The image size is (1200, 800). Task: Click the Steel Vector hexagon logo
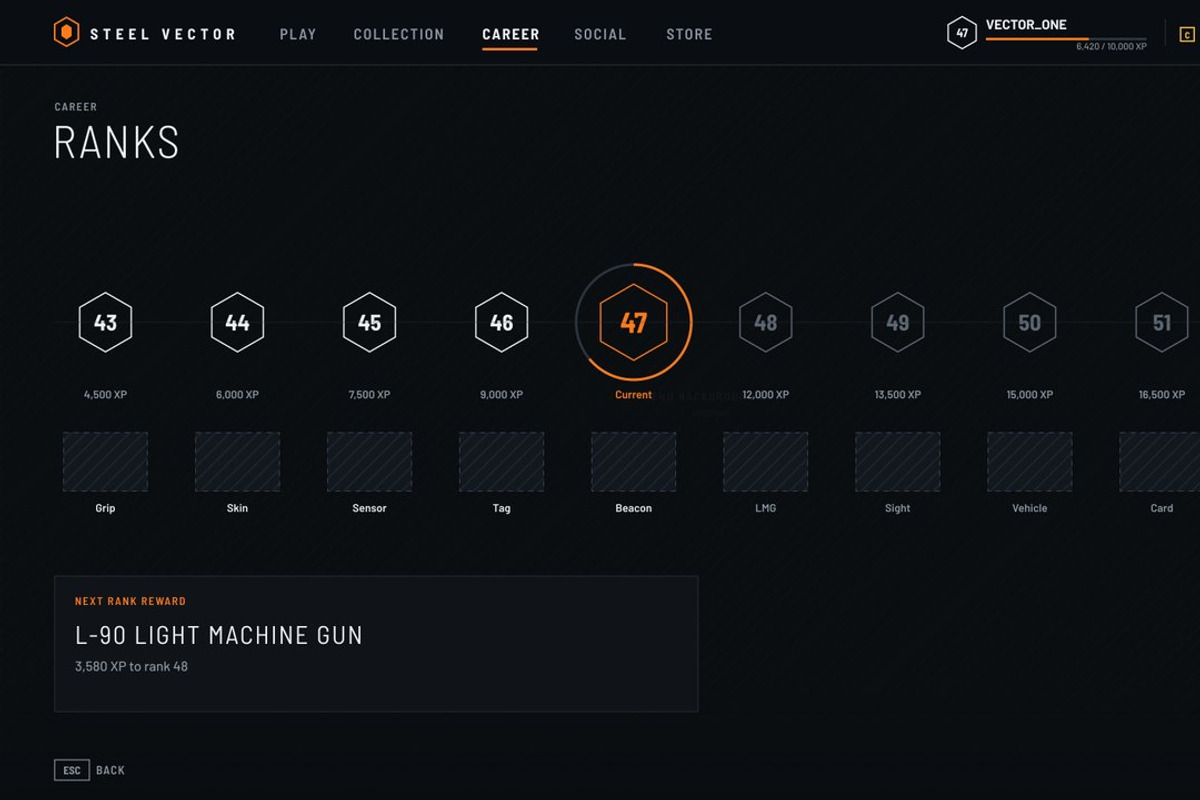(x=66, y=33)
